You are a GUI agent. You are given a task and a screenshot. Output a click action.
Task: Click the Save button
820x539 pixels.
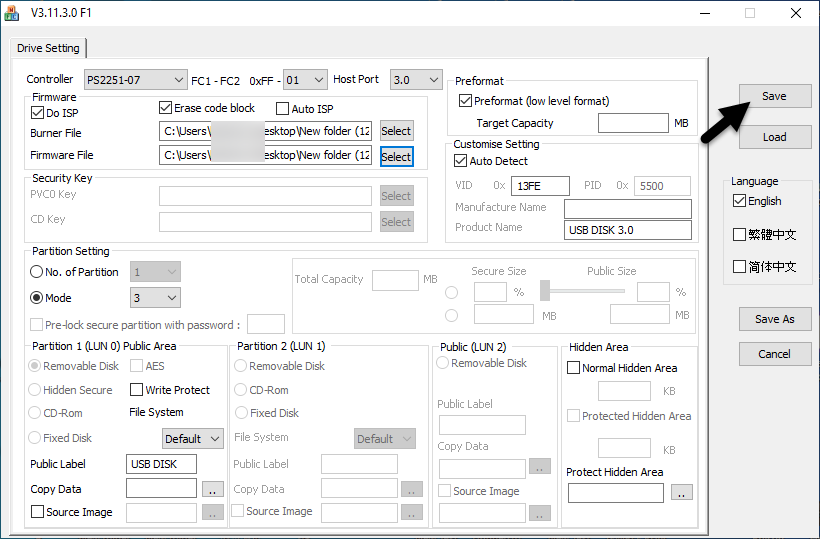point(775,96)
